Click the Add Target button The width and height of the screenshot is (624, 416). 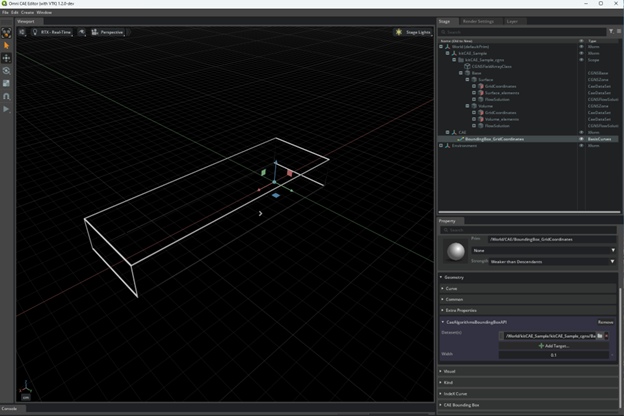tap(554, 346)
